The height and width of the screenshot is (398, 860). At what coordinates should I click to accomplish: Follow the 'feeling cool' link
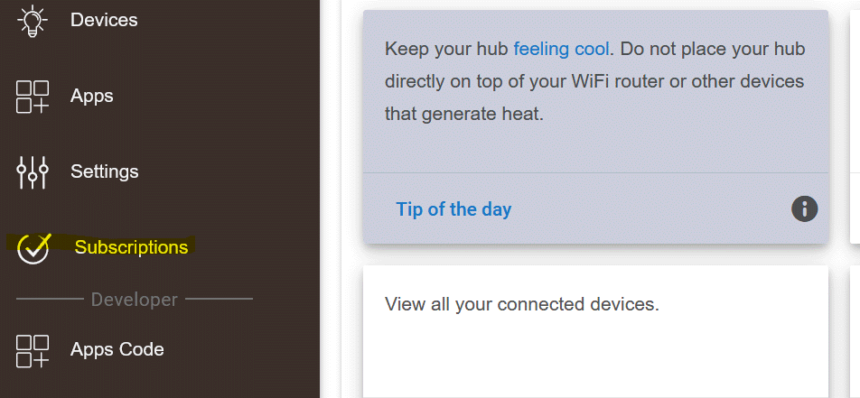pos(561,49)
